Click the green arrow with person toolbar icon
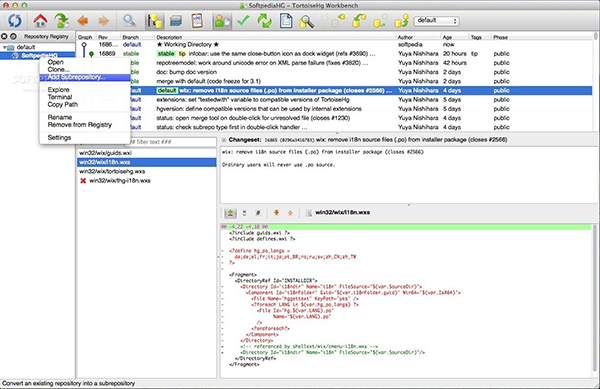 [61, 21]
